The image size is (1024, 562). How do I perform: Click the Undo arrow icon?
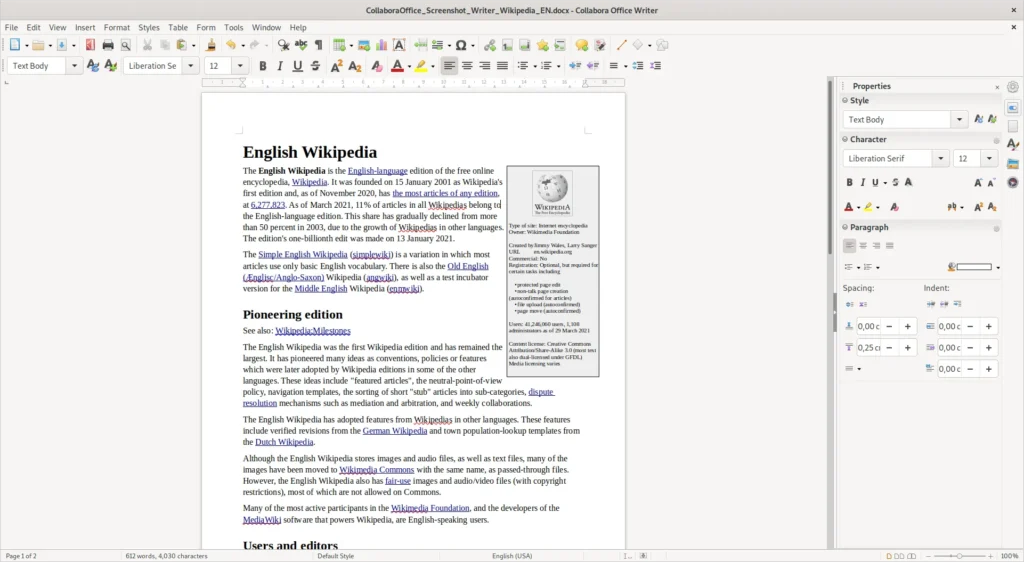click(x=231, y=45)
